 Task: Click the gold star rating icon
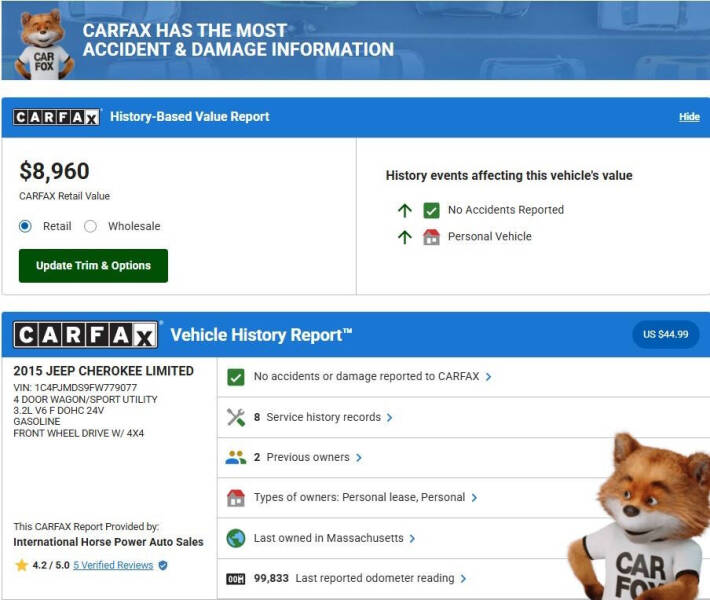point(21,565)
